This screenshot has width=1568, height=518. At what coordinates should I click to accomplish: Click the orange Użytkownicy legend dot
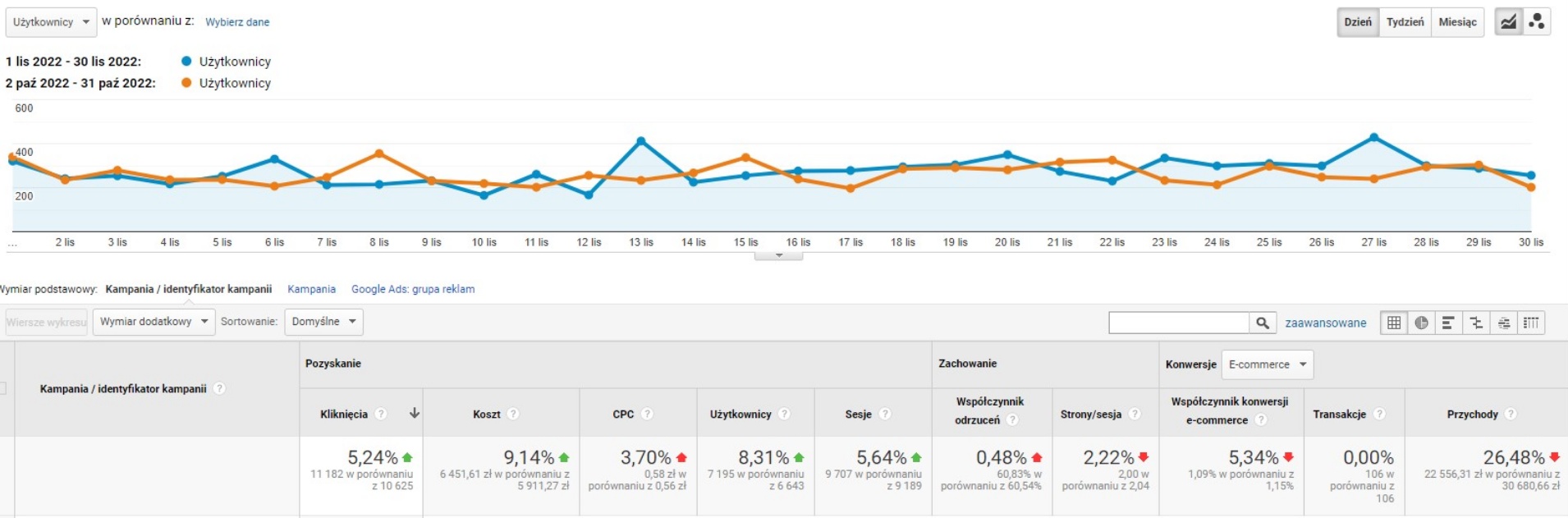tap(186, 82)
